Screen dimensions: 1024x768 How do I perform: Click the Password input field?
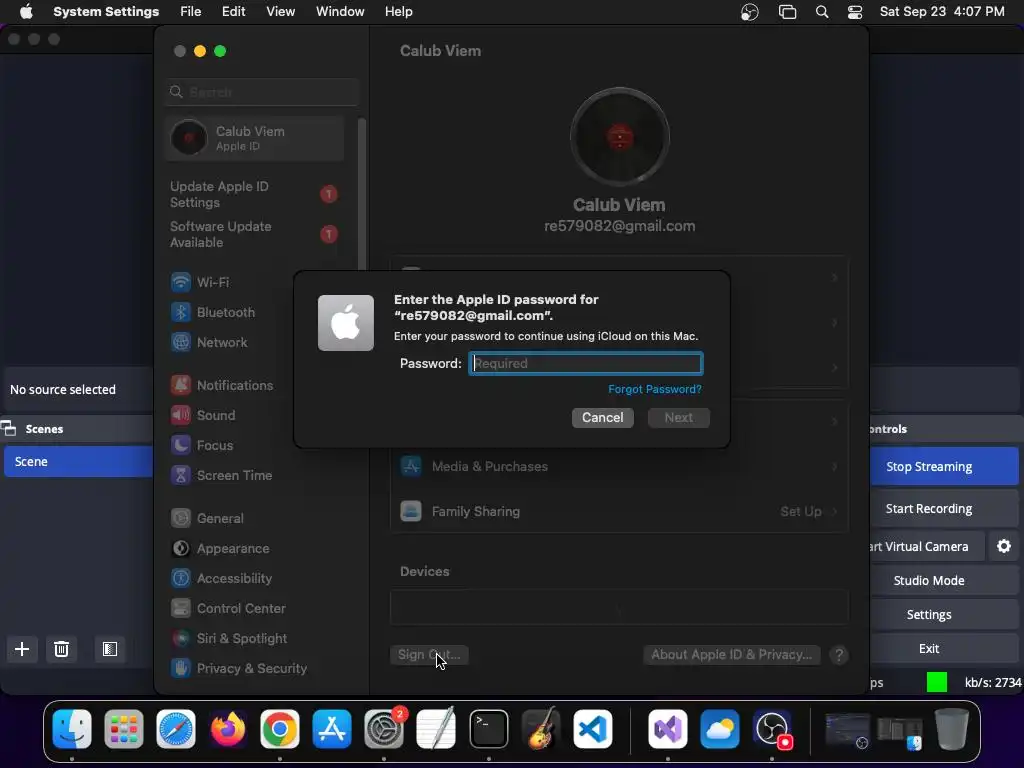pyautogui.click(x=586, y=363)
